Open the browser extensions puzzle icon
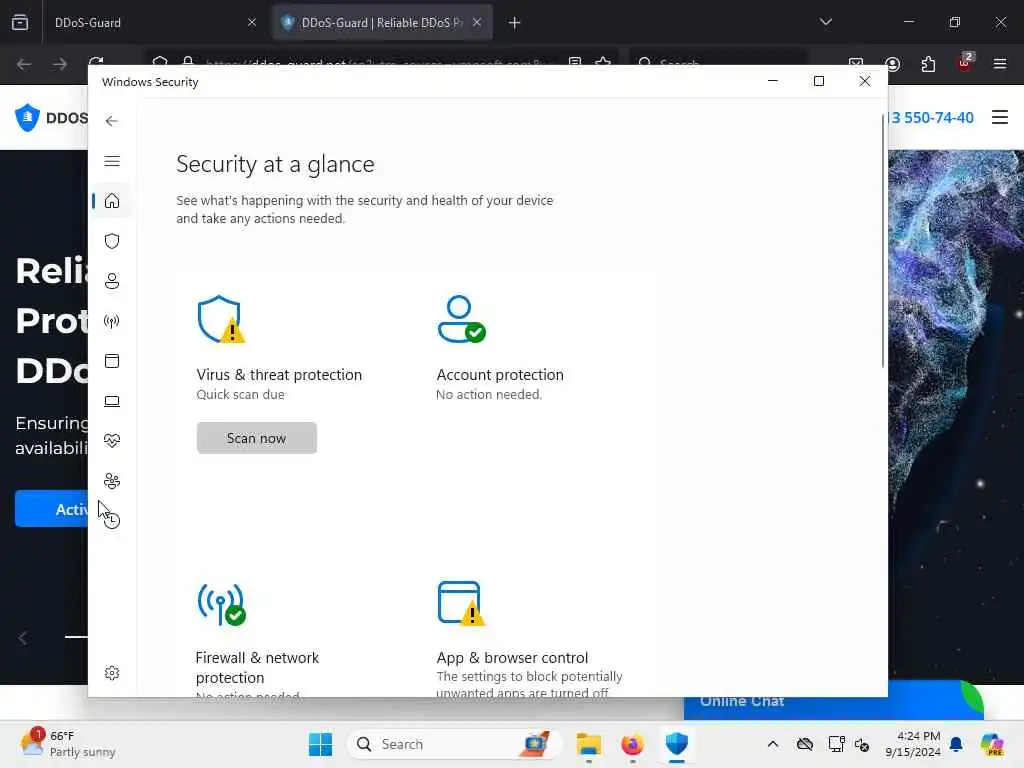The image size is (1024, 768). tap(928, 64)
